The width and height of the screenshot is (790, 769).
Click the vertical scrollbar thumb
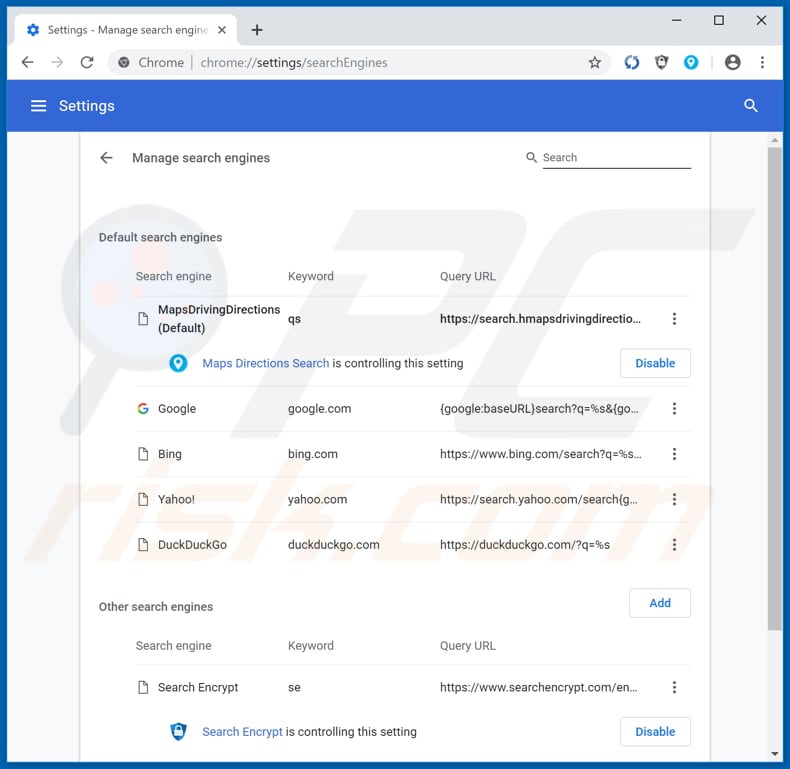click(x=774, y=388)
